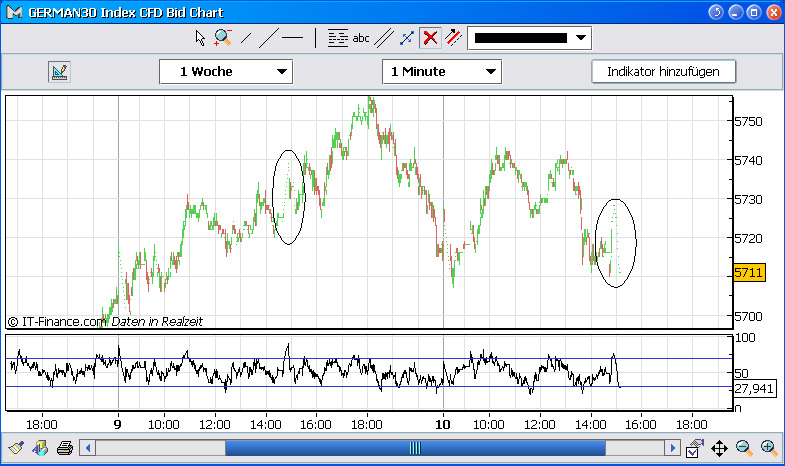Expand the line color dropdown

click(581, 38)
